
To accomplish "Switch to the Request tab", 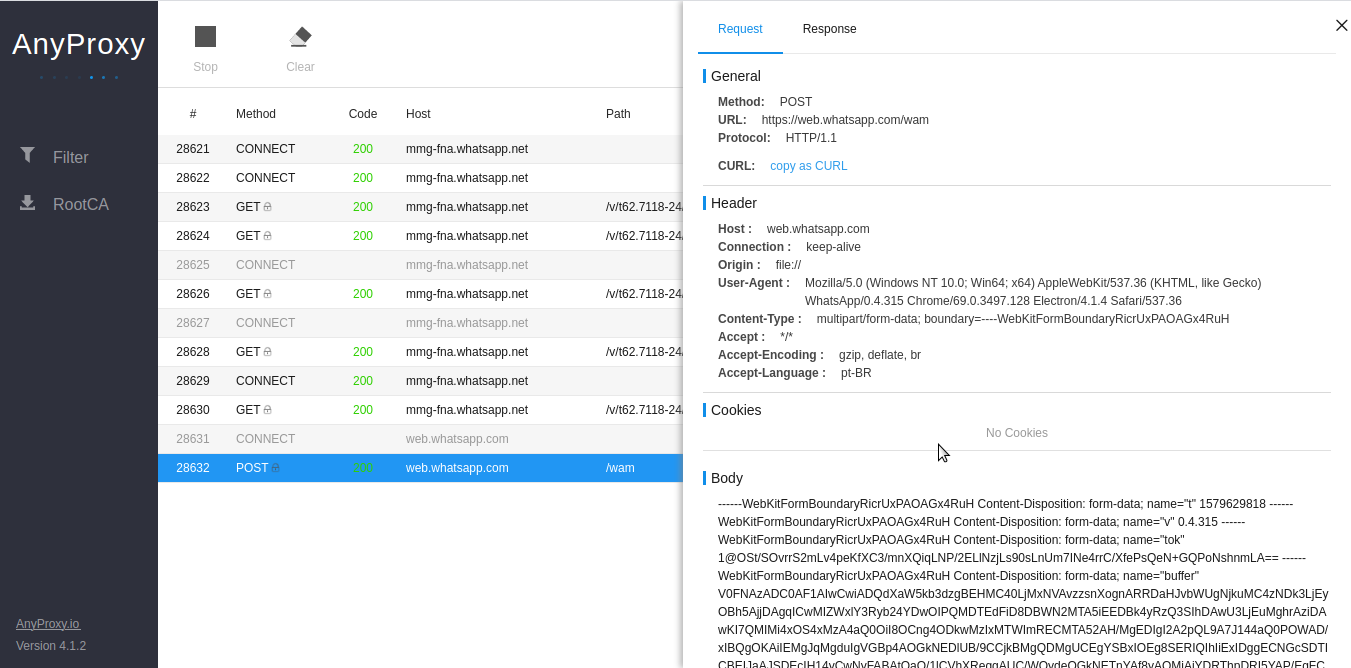I will (x=740, y=29).
